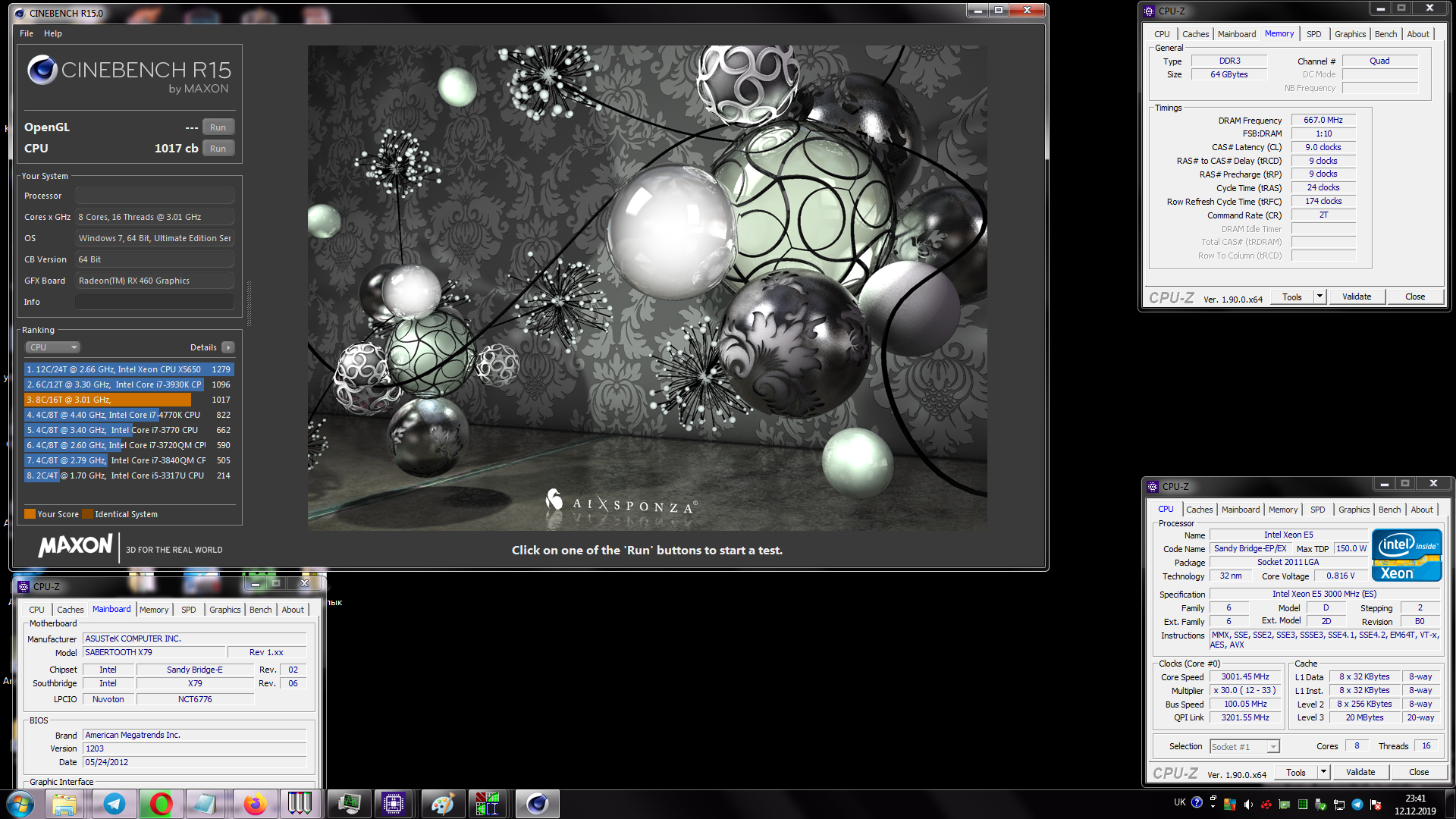Open the AVG antivirus tray icon
This screenshot has height=819, width=1456.
pyautogui.click(x=1230, y=805)
